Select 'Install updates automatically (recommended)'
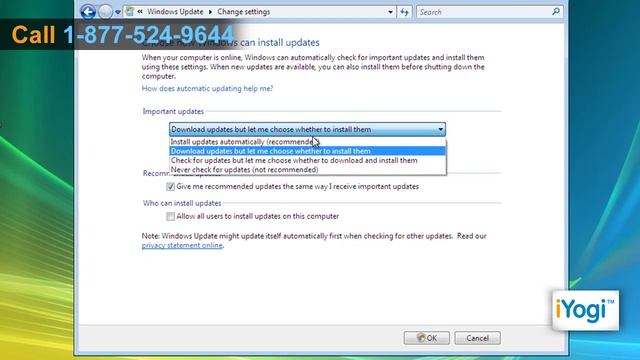The image size is (640, 360). point(307,142)
